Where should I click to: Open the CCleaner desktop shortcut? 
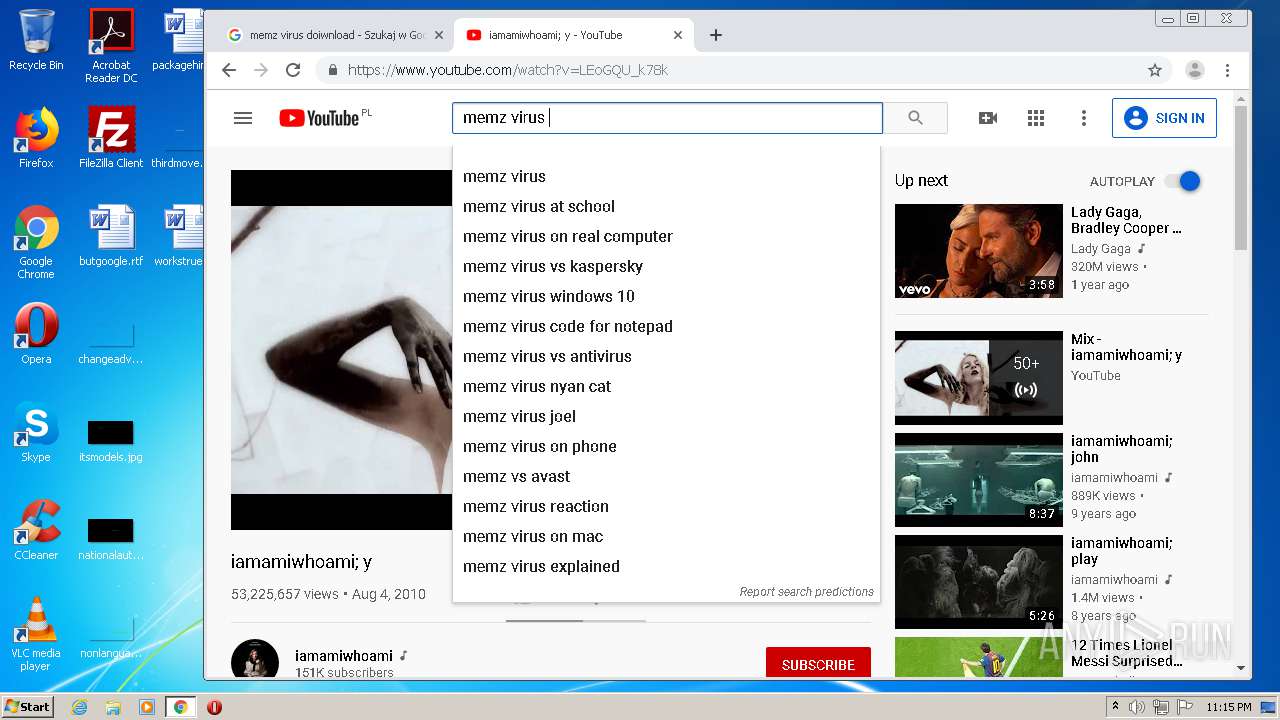(36, 530)
